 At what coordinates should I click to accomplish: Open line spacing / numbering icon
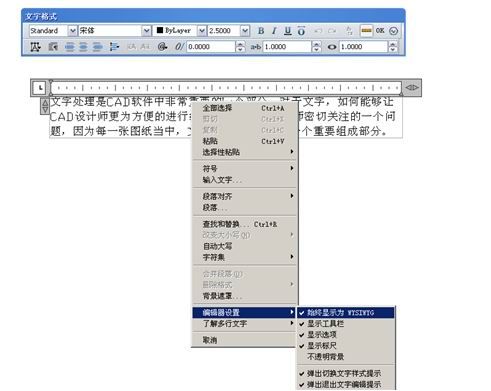click(114, 47)
